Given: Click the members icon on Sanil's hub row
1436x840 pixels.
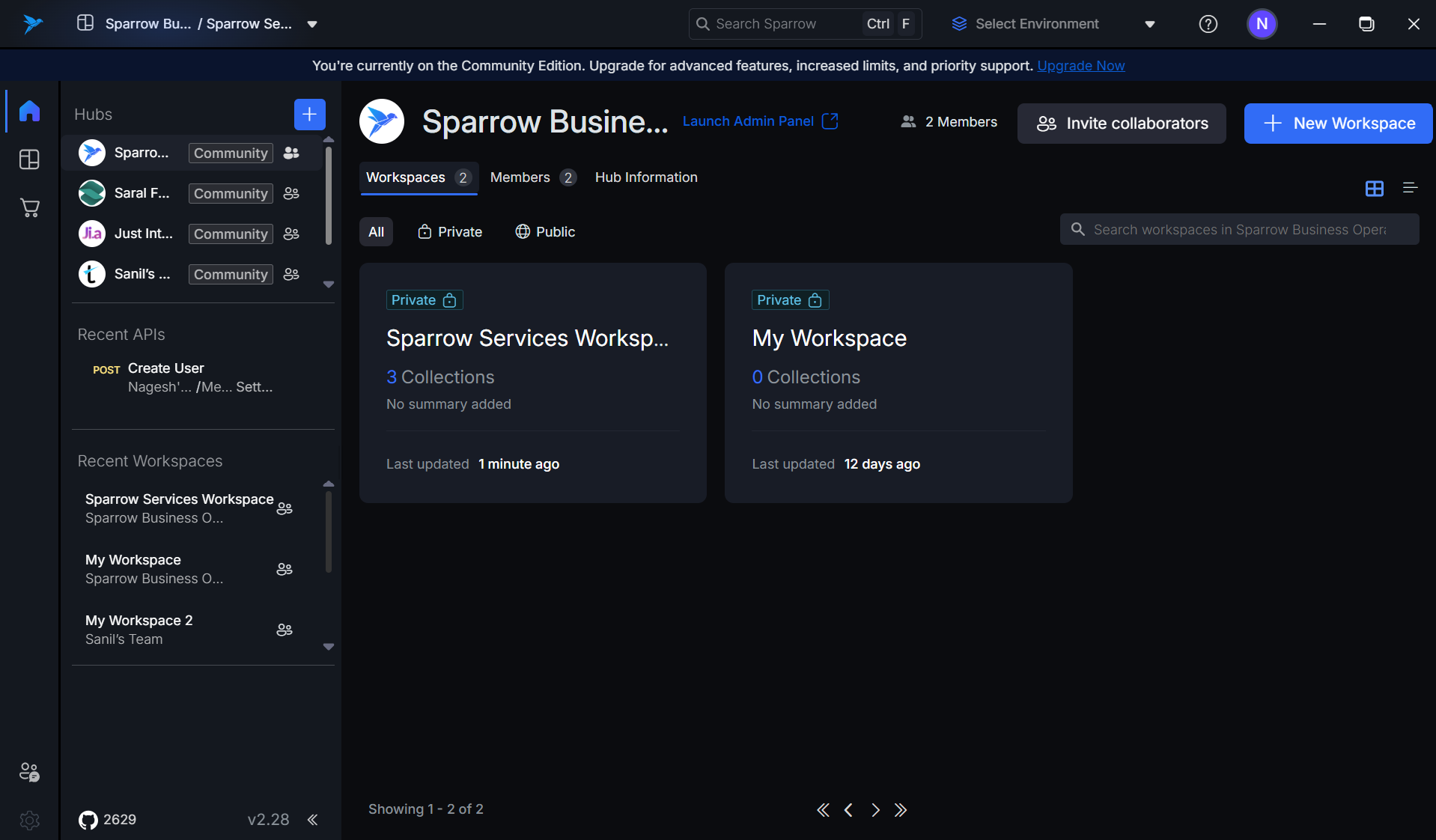Looking at the screenshot, I should click(x=291, y=274).
